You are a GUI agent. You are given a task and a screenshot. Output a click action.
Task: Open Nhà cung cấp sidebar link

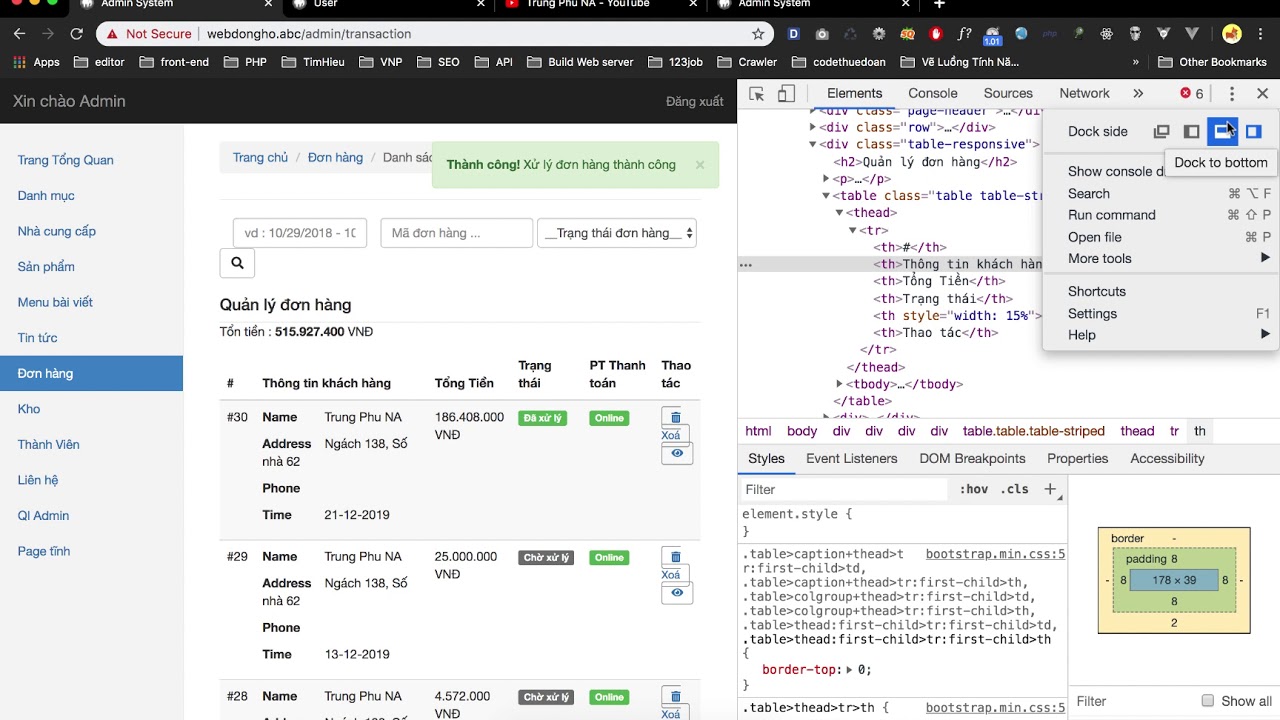[56, 231]
